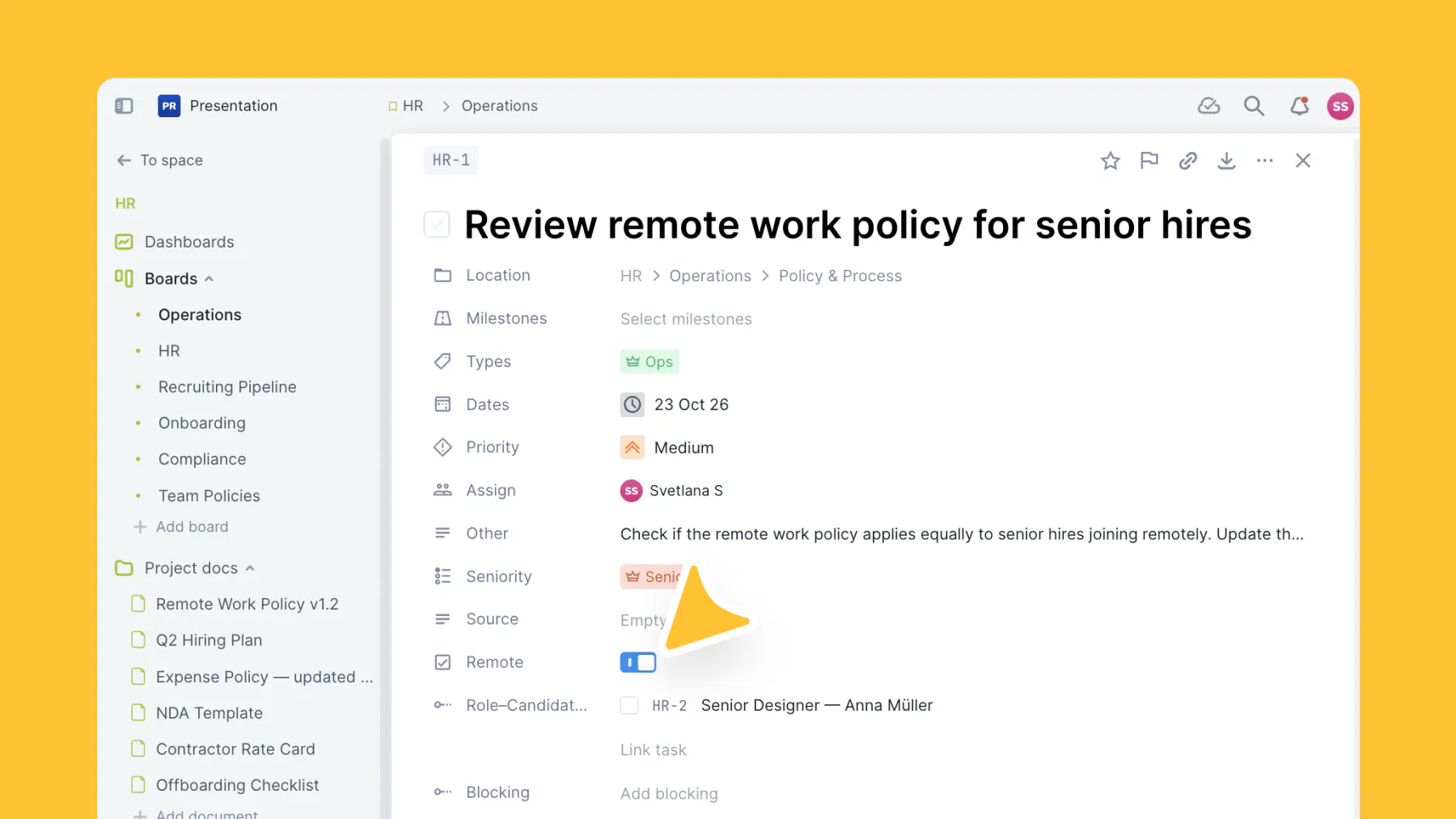Click the HR-1 task ID badge
This screenshot has width=1456, height=819.
[x=451, y=160]
